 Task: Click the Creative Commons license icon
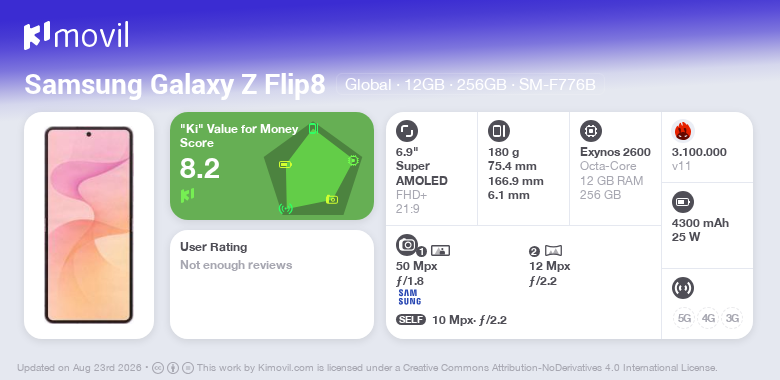[x=158, y=368]
